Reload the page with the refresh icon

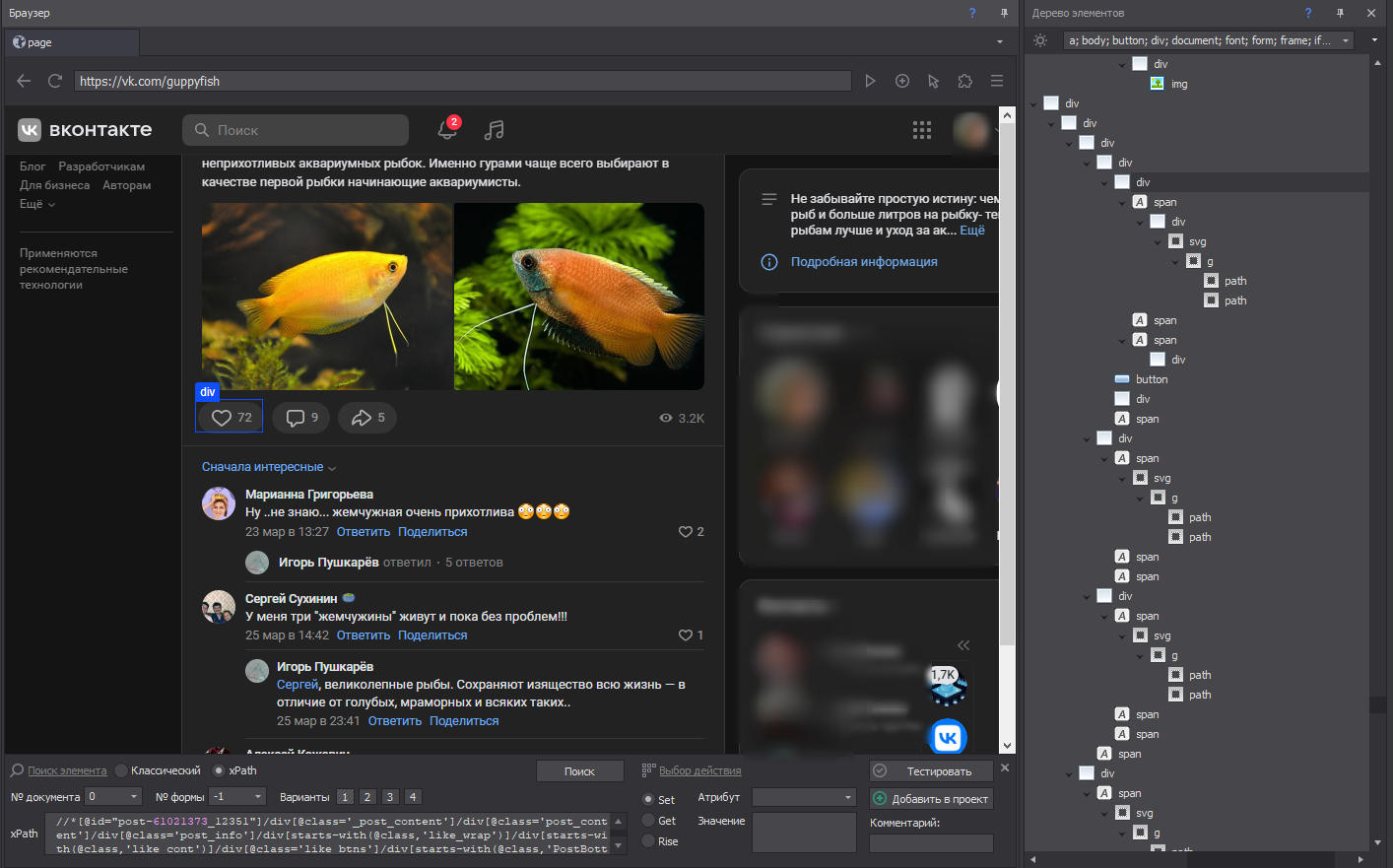tap(55, 81)
